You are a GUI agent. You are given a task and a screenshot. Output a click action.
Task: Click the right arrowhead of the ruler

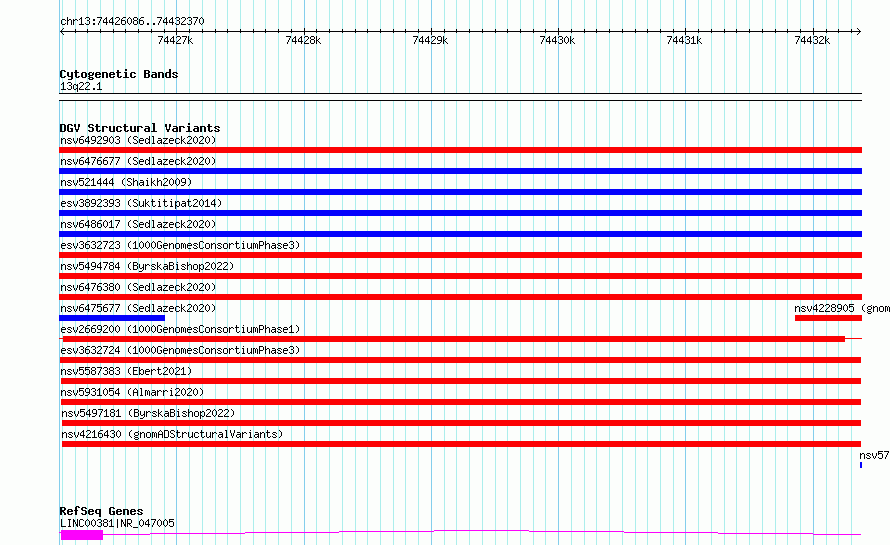(859, 31)
